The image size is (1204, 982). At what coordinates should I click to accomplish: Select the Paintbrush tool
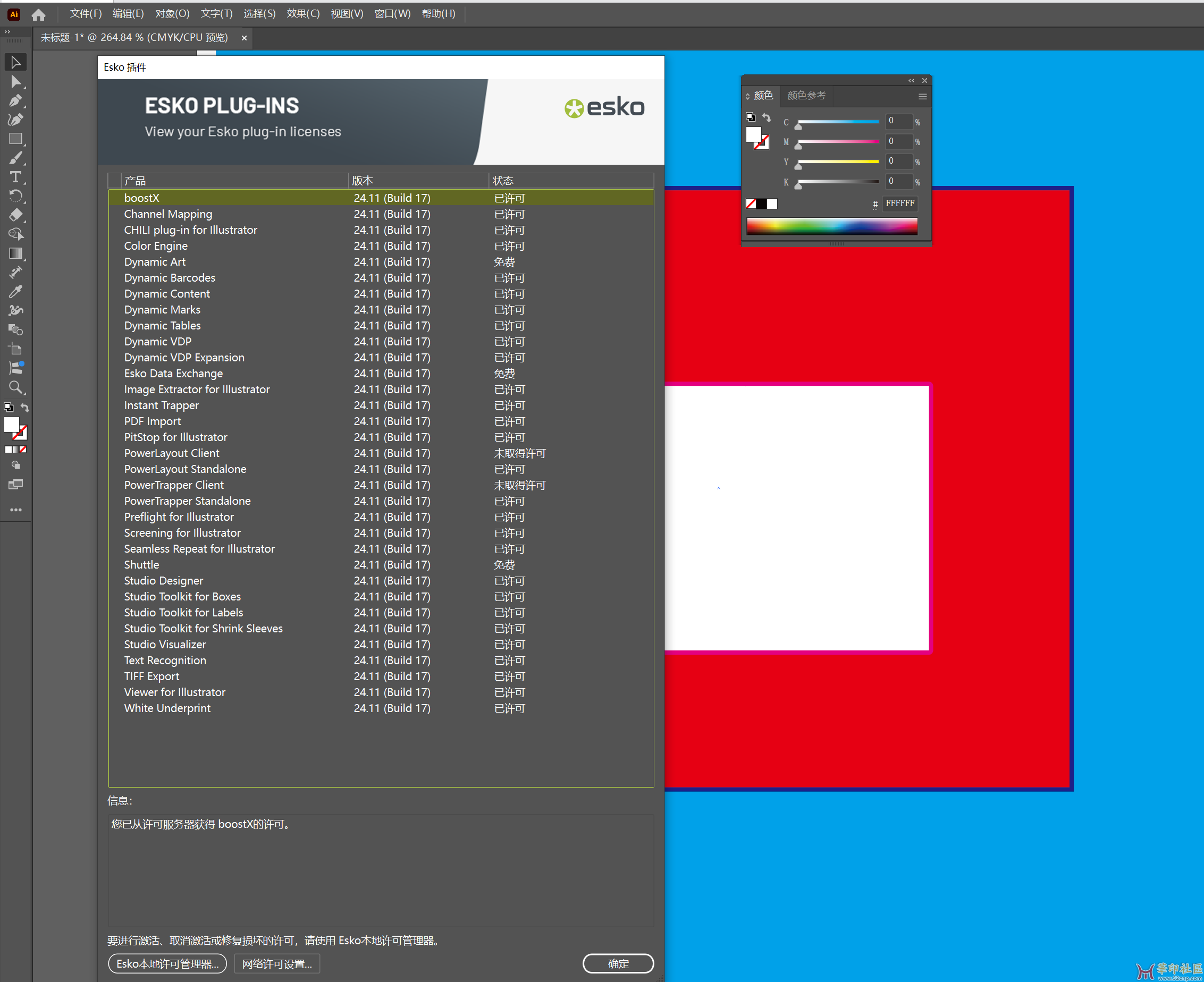click(16, 158)
